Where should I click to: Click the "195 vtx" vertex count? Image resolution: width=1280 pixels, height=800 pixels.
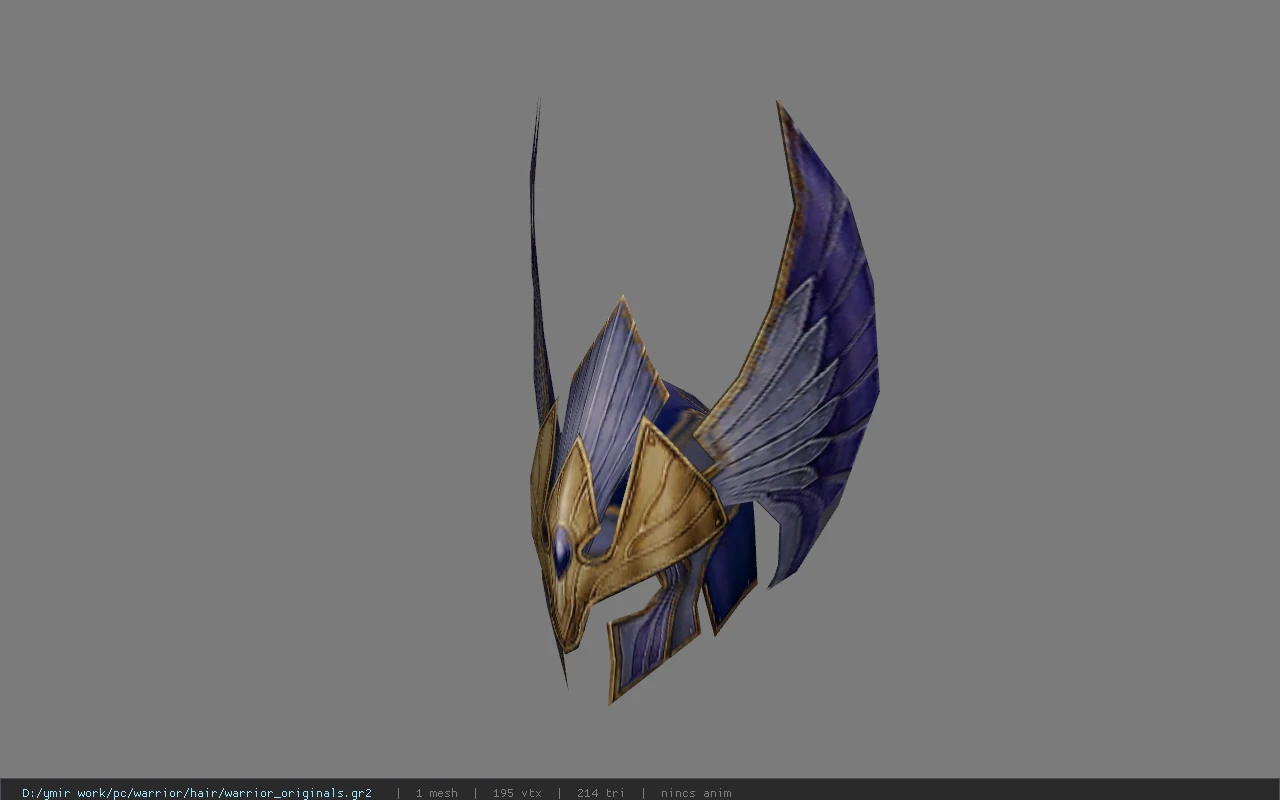pos(517,793)
